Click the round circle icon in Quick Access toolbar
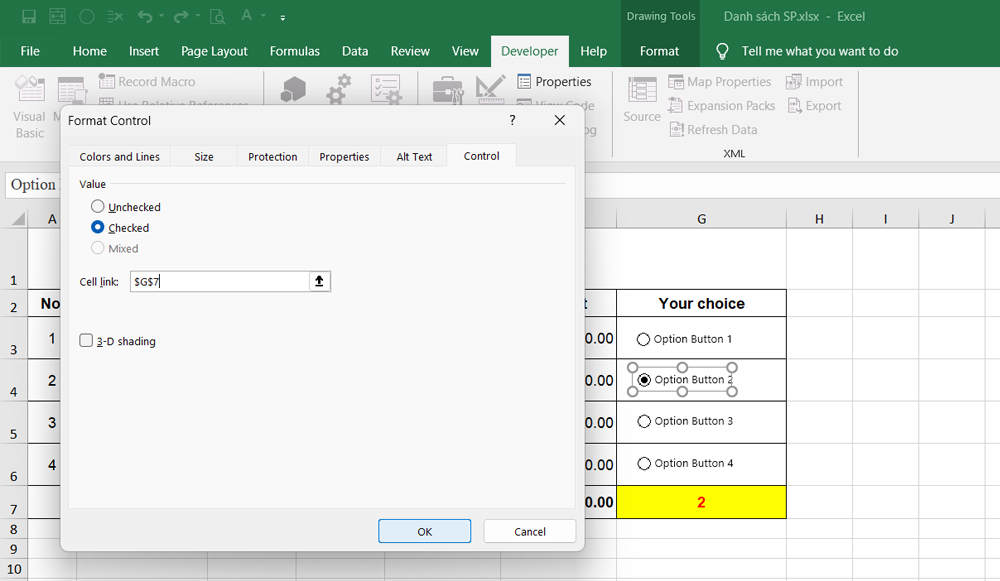This screenshot has height=581, width=1000. coord(87,17)
